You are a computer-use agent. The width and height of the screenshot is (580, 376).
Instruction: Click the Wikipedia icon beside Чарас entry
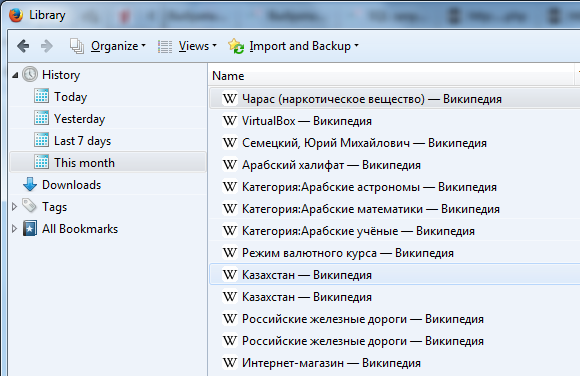(230, 99)
